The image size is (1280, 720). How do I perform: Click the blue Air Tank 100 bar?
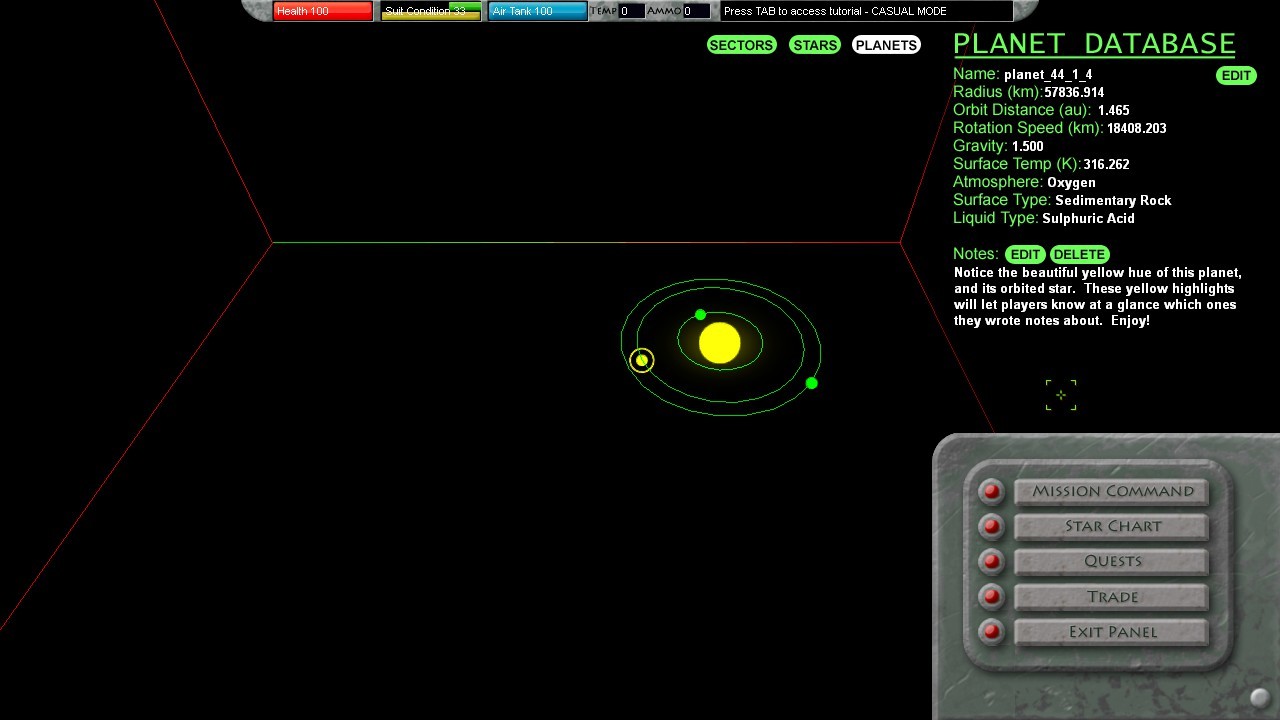tap(537, 11)
